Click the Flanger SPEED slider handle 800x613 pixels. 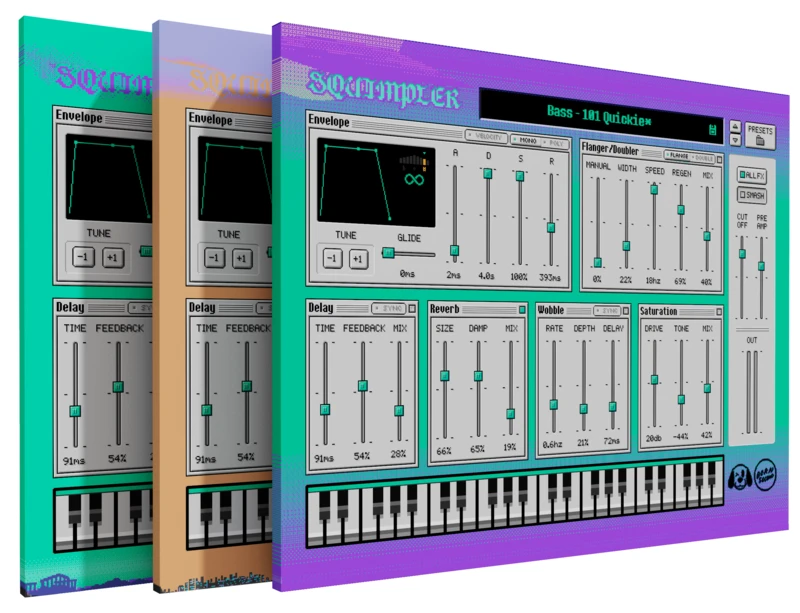654,189
